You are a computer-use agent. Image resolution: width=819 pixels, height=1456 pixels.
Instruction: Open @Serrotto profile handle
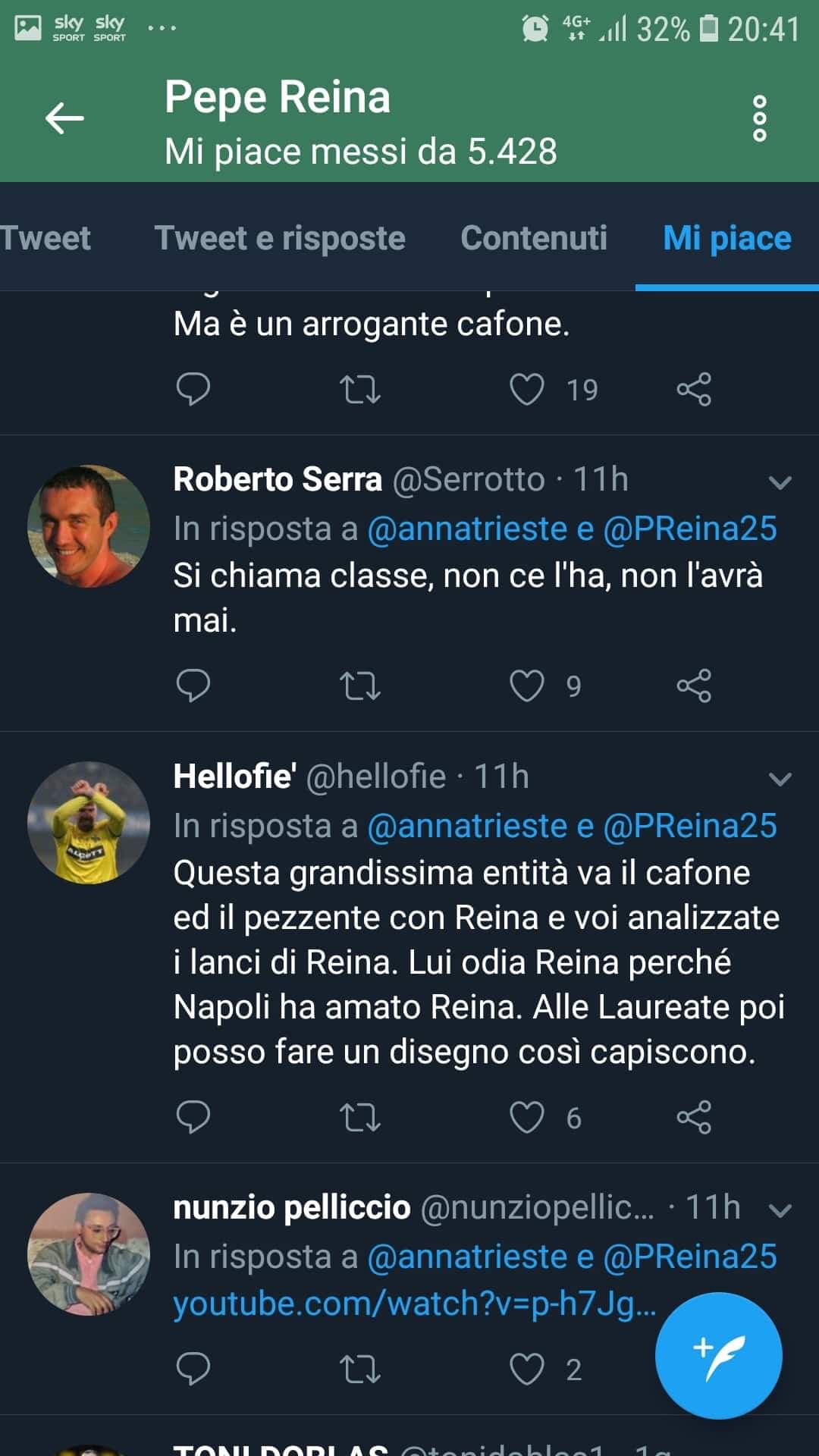click(x=469, y=479)
